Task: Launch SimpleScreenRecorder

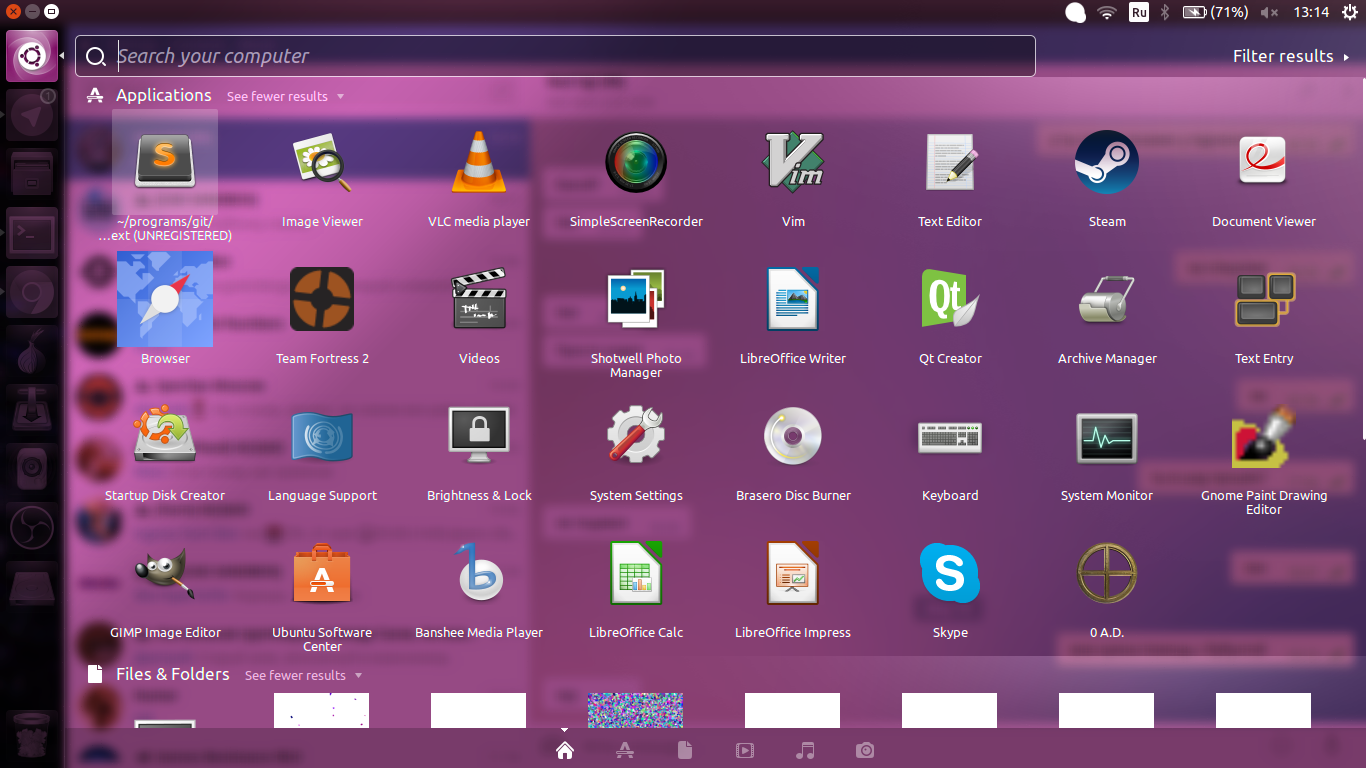Action: point(636,161)
